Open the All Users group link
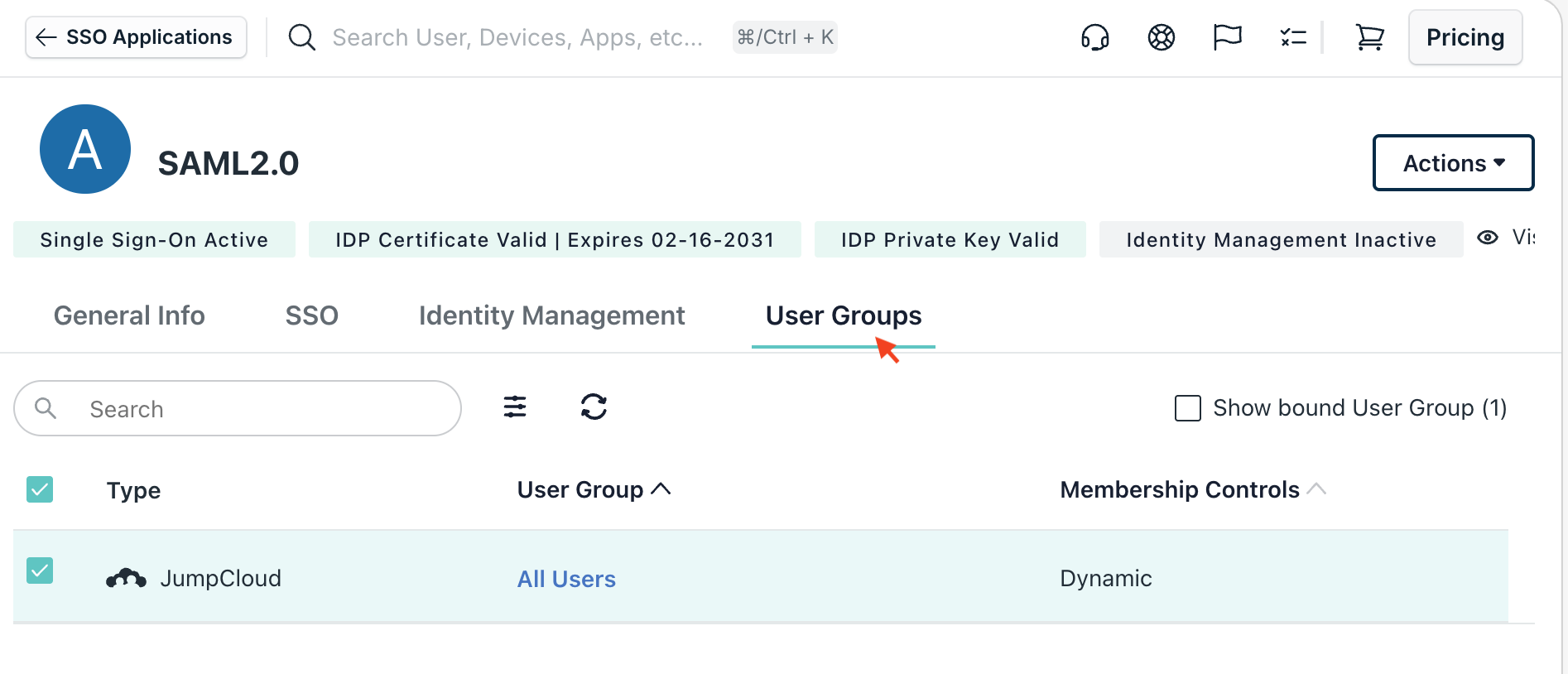 coord(566,579)
